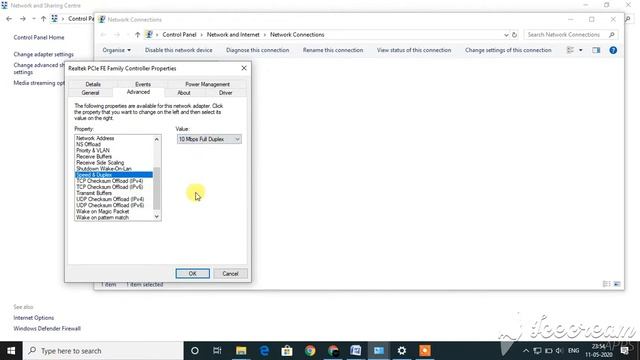Go back in Network and Sharing Centre

[x=9, y=19]
